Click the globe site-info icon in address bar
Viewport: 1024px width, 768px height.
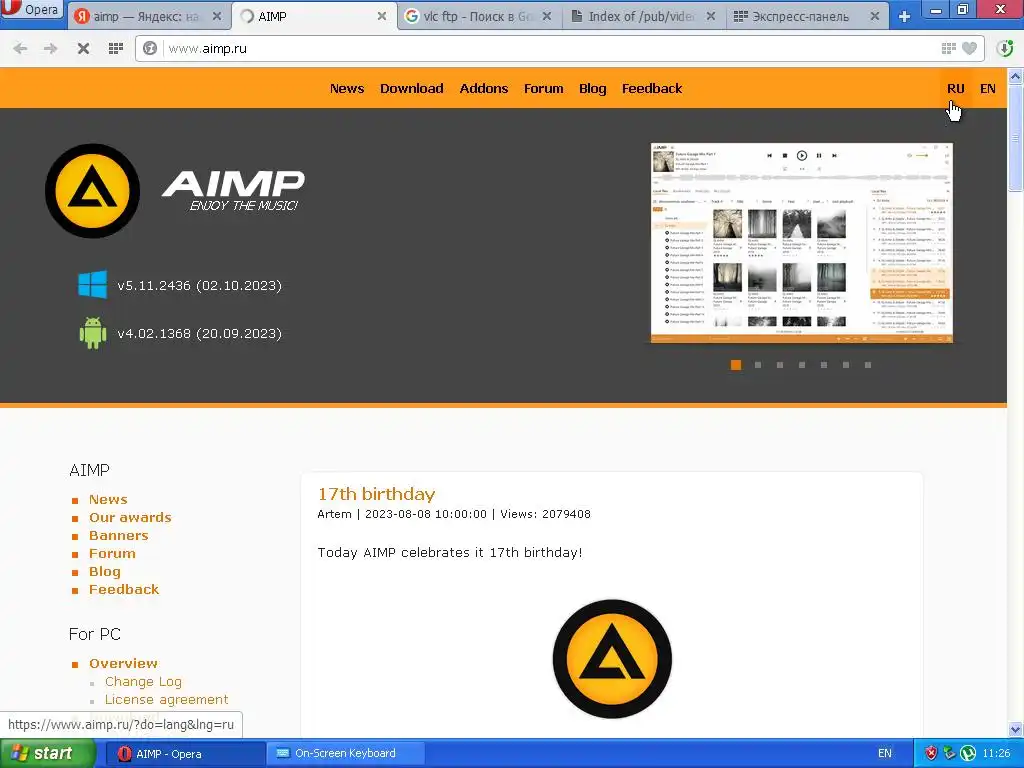pyautogui.click(x=150, y=48)
